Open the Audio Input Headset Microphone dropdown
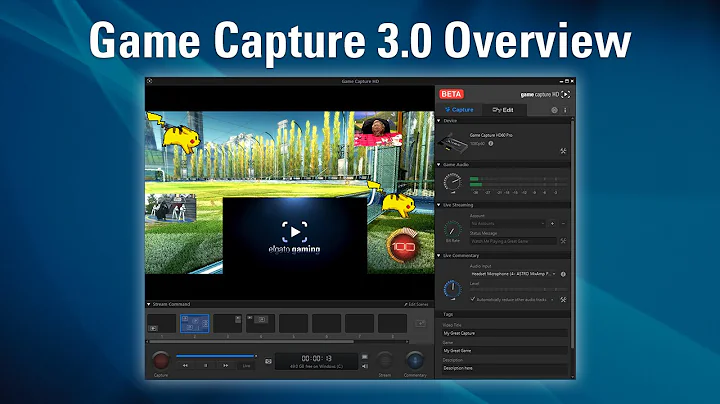The image size is (720, 404). [x=513, y=274]
